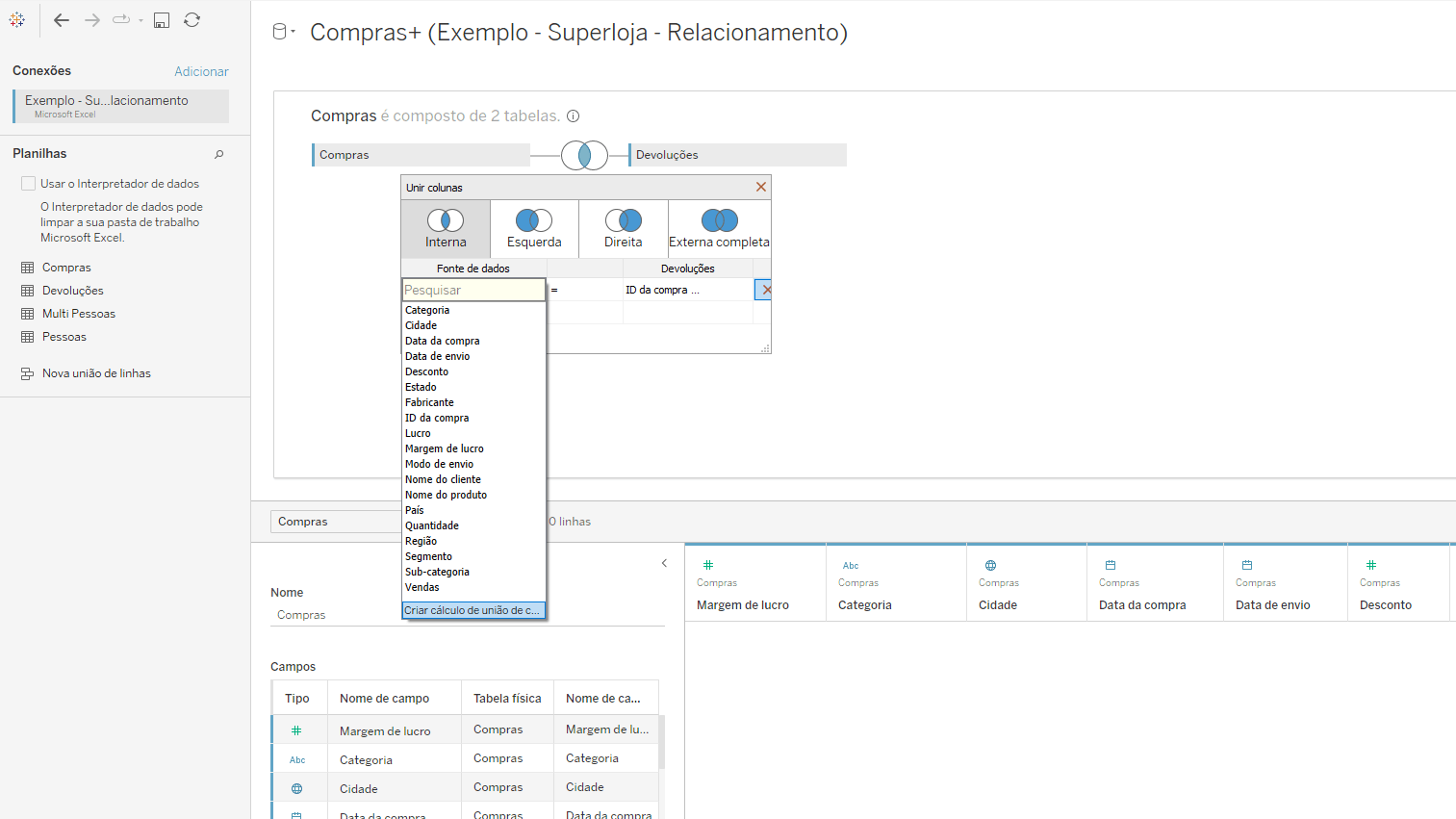Click Adicionar to add a connection
1456x819 pixels.
(201, 71)
